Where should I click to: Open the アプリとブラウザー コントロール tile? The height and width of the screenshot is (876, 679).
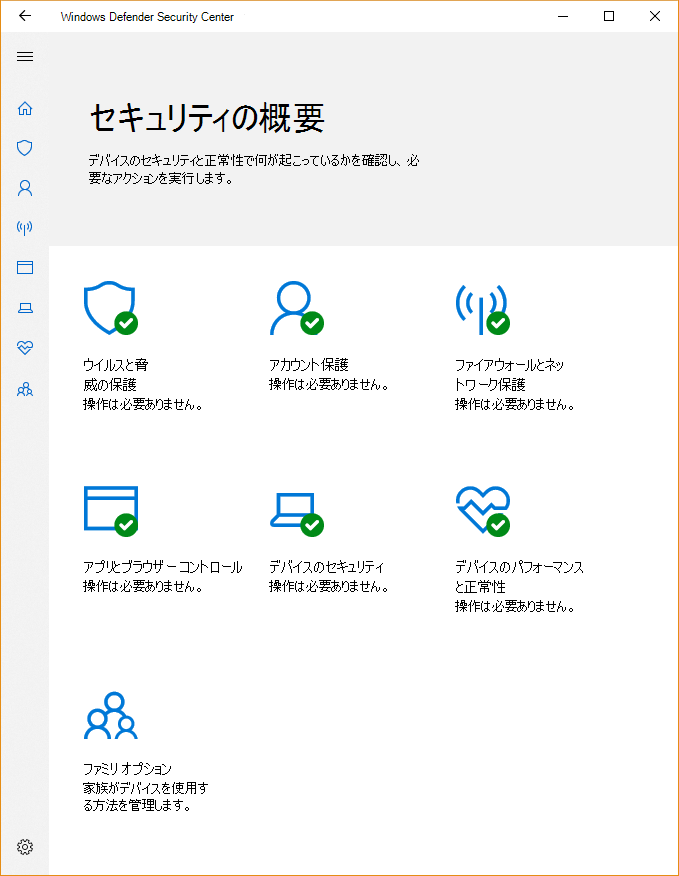point(110,512)
